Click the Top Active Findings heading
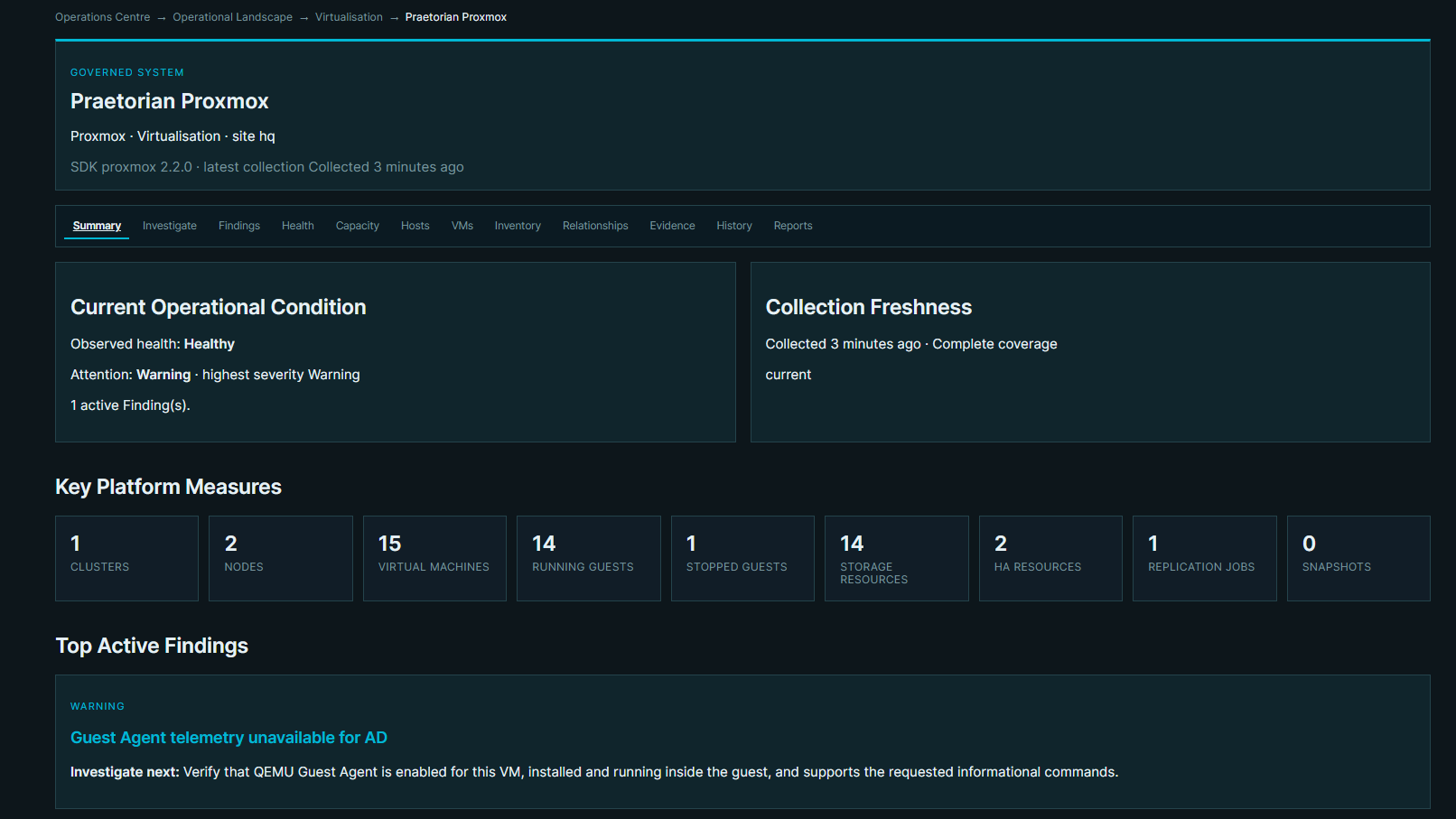The image size is (1456, 819). pyautogui.click(x=152, y=646)
